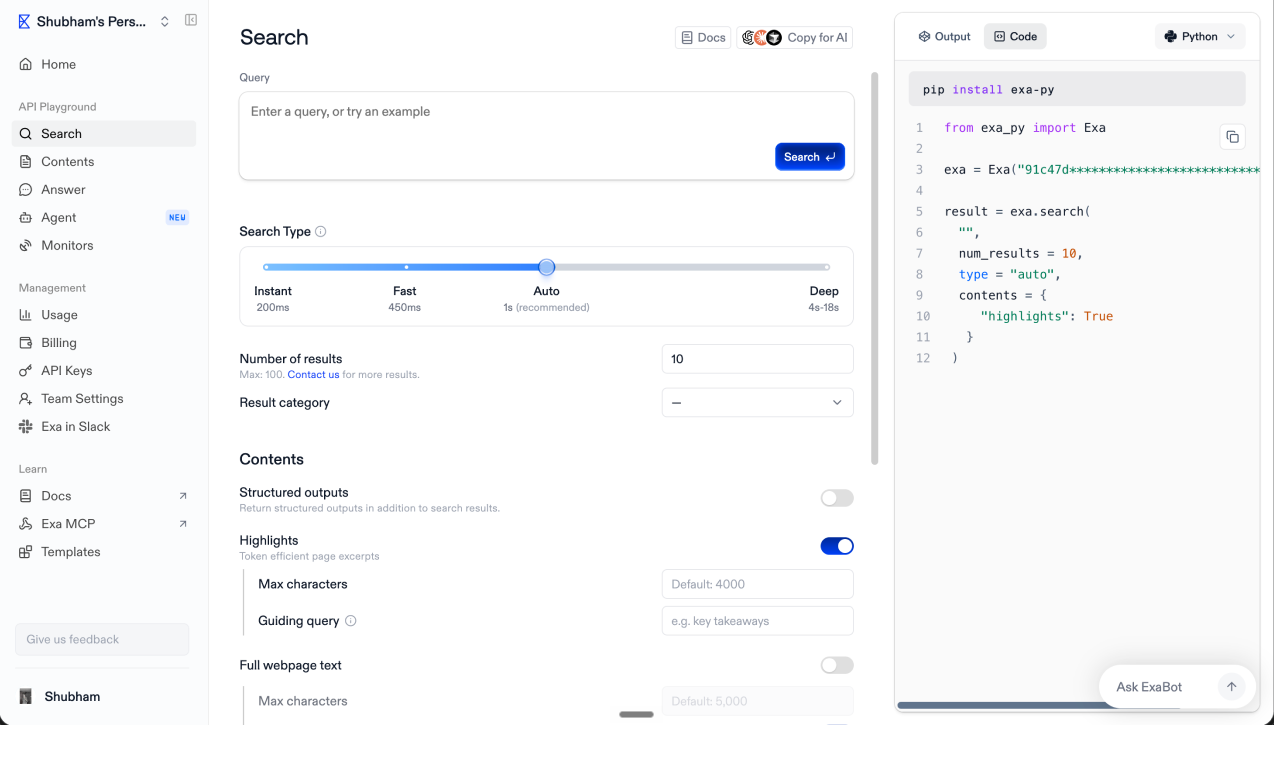Switch to the Code tab
Image resolution: width=1274 pixels, height=784 pixels.
[x=1015, y=37]
